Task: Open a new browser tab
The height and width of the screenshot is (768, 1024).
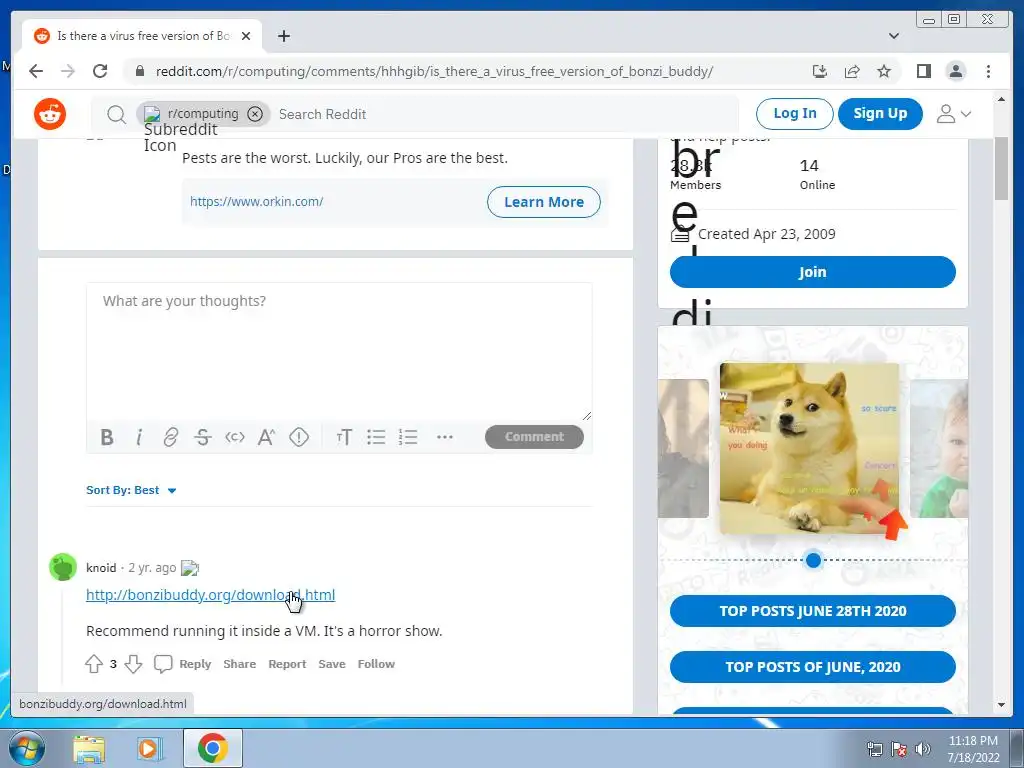Action: [283, 36]
